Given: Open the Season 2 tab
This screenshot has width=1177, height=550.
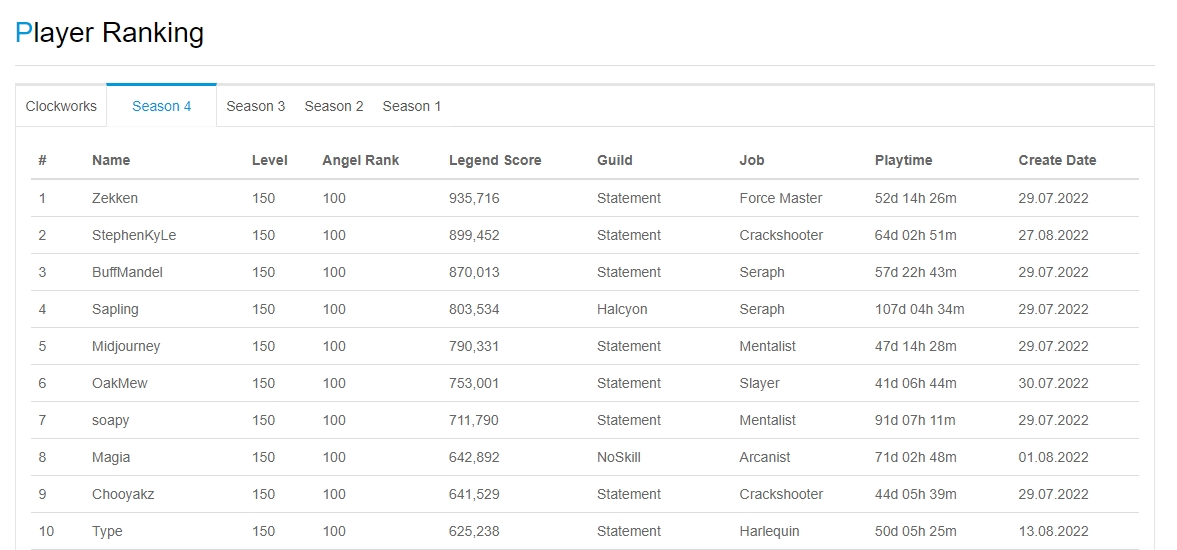Looking at the screenshot, I should tap(334, 106).
